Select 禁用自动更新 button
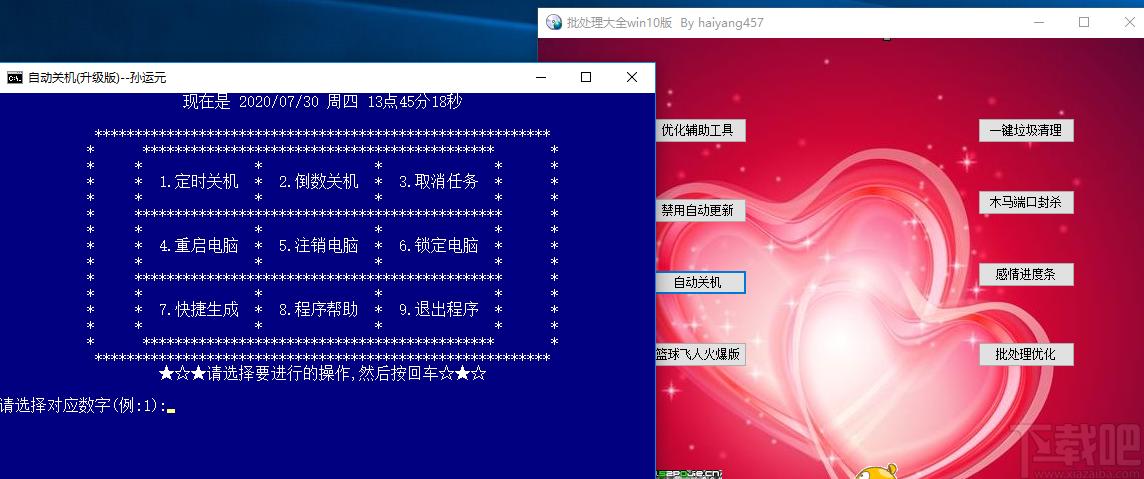1144x479 pixels. pos(700,210)
